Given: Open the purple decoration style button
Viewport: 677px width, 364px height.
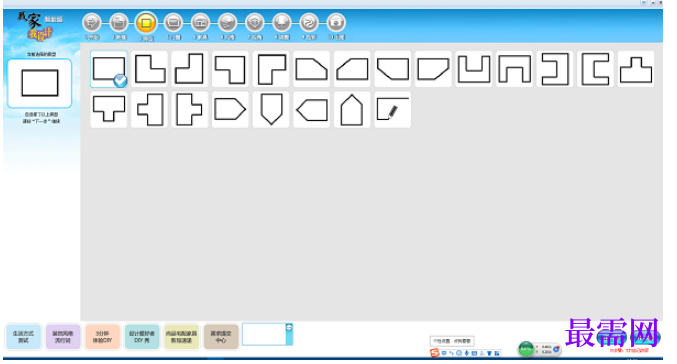Looking at the screenshot, I should tap(63, 336).
